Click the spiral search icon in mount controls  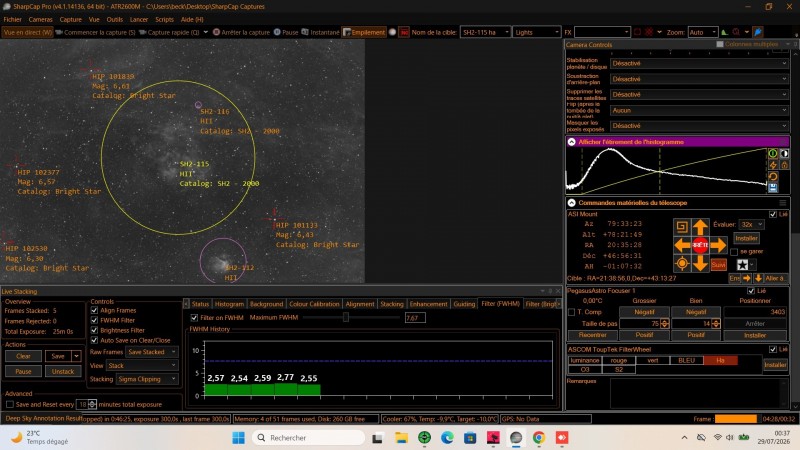682,227
